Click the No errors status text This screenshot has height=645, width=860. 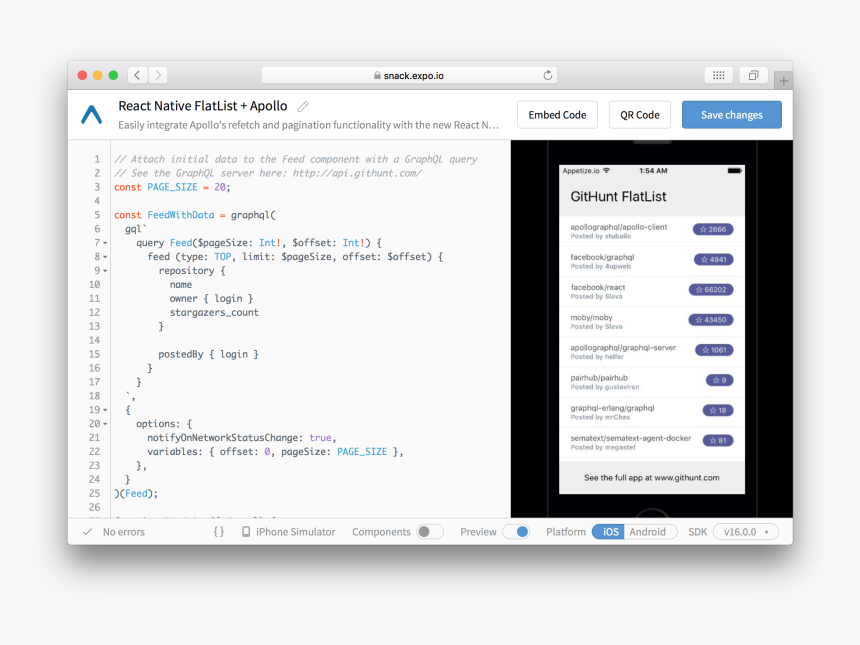(124, 531)
